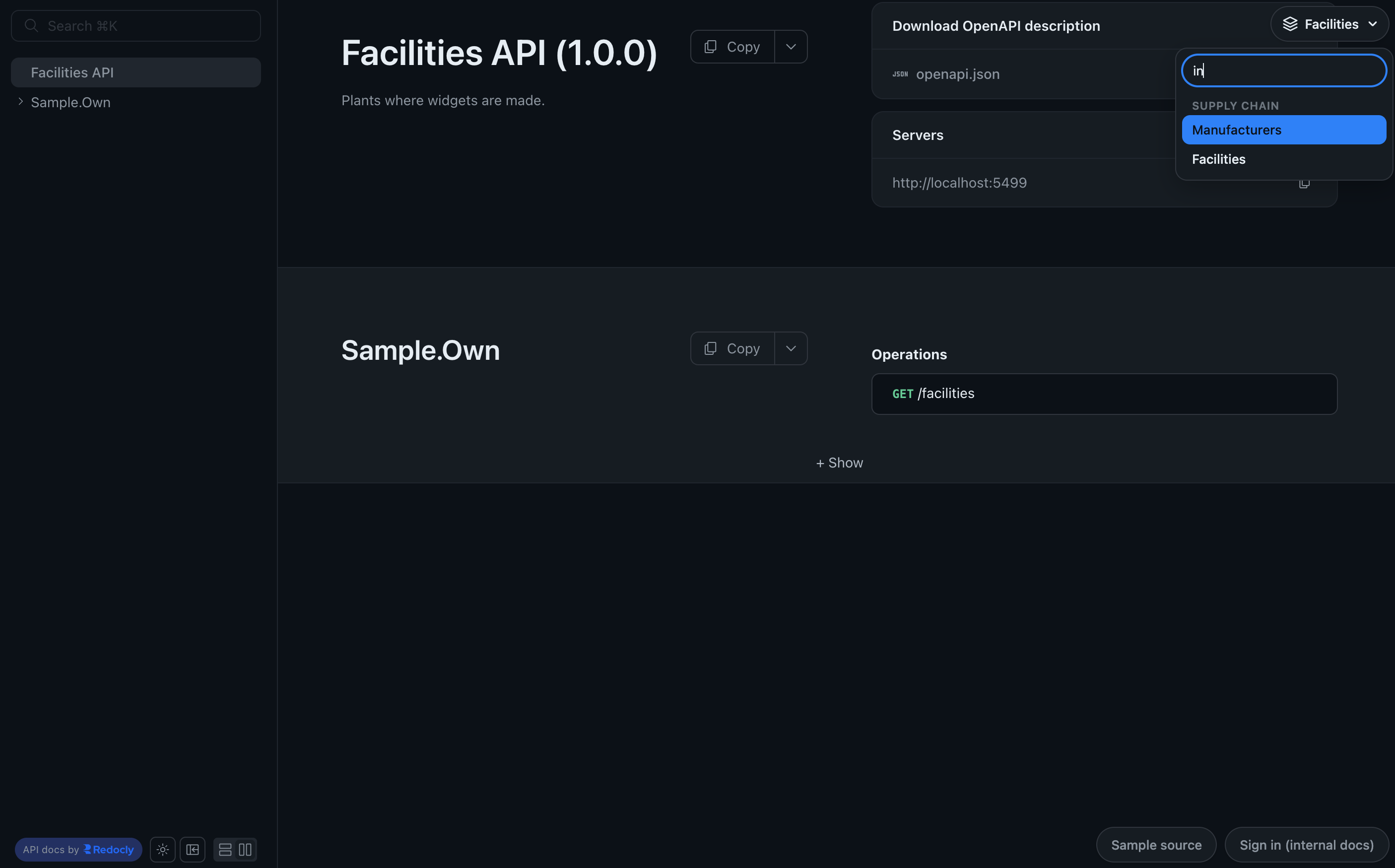The height and width of the screenshot is (868, 1395).
Task: Click the SUPPLY CHAIN group label
Action: (x=1235, y=106)
